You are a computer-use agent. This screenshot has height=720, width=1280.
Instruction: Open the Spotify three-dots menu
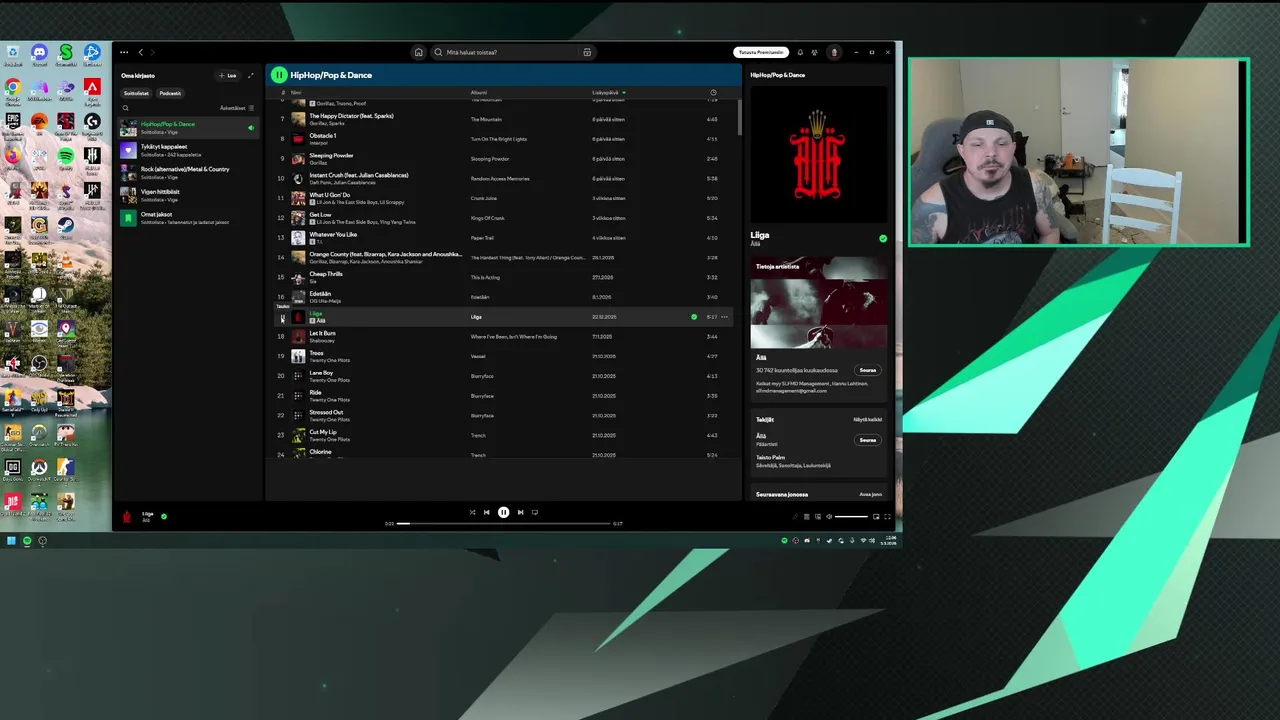124,52
